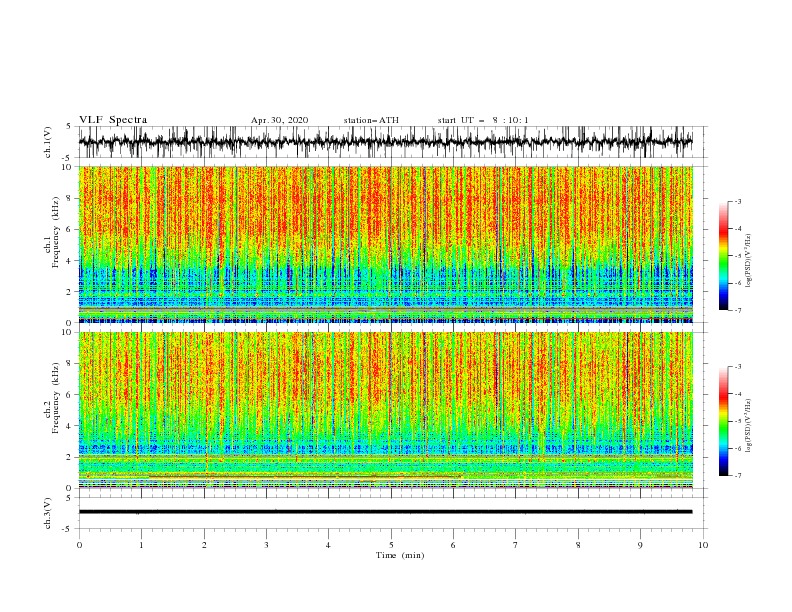Click the ch.1 spectrogram plot area

pos(385,244)
